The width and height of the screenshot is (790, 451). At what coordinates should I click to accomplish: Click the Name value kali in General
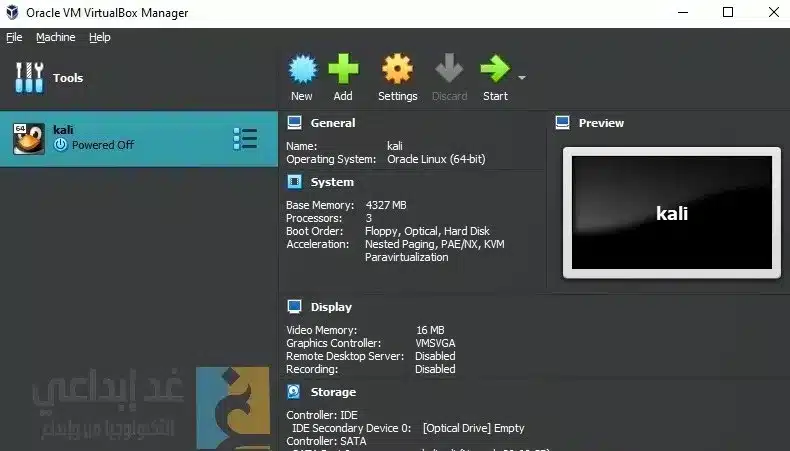point(394,146)
